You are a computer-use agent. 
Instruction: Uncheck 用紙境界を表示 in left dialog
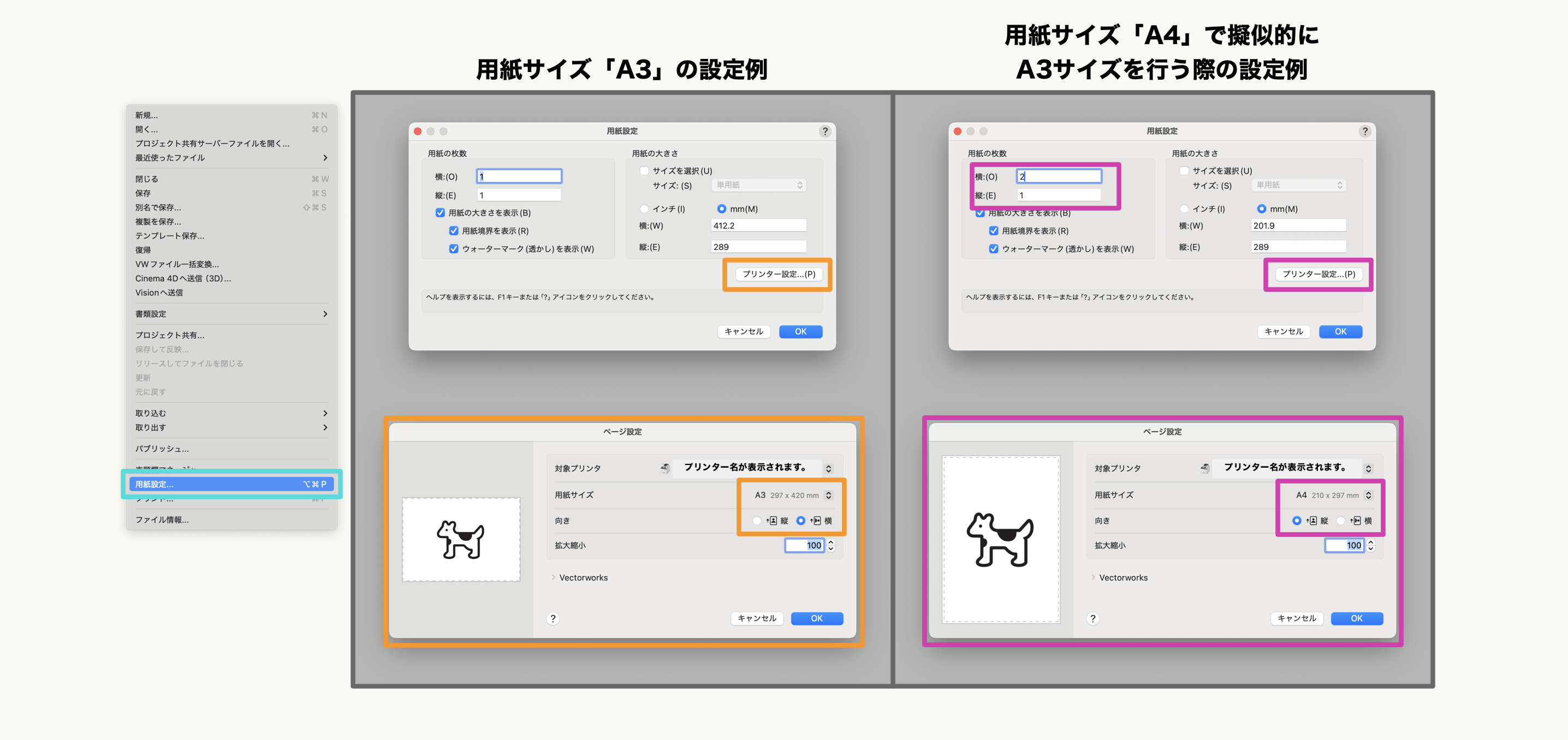(454, 231)
